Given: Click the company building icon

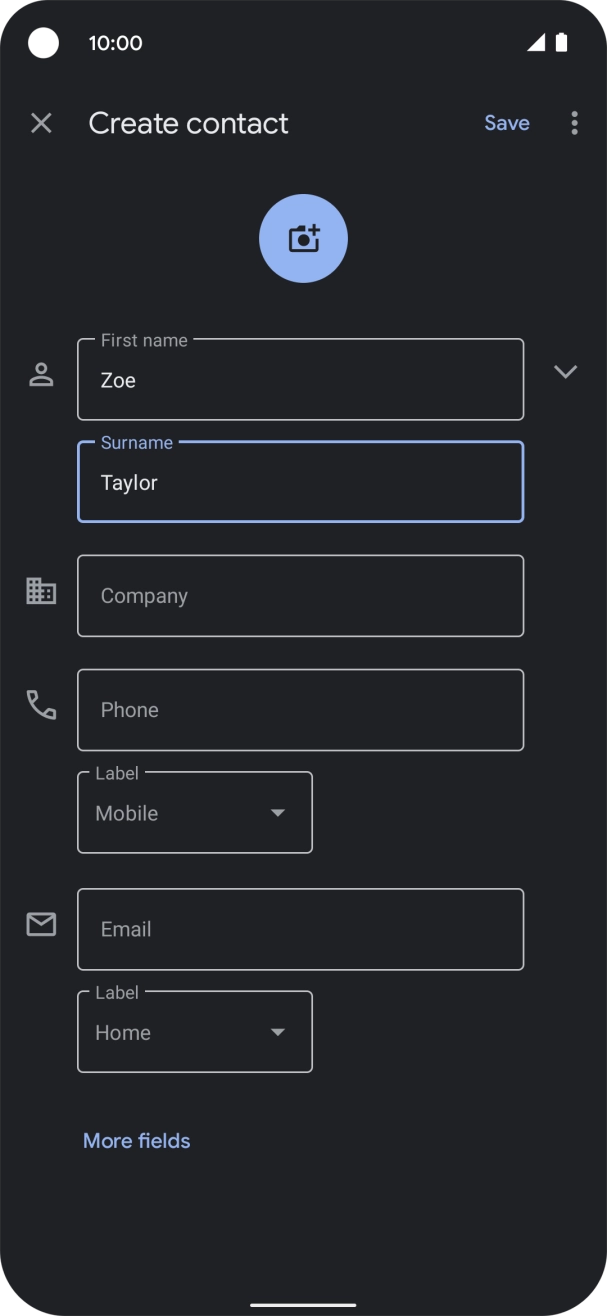Looking at the screenshot, I should point(41,591).
